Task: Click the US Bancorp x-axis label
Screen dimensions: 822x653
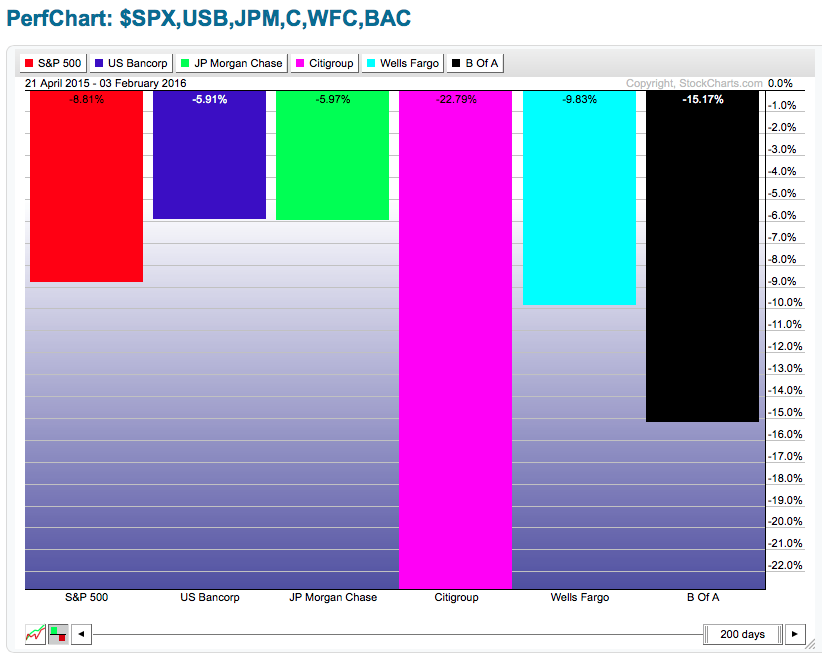Action: coord(210,597)
